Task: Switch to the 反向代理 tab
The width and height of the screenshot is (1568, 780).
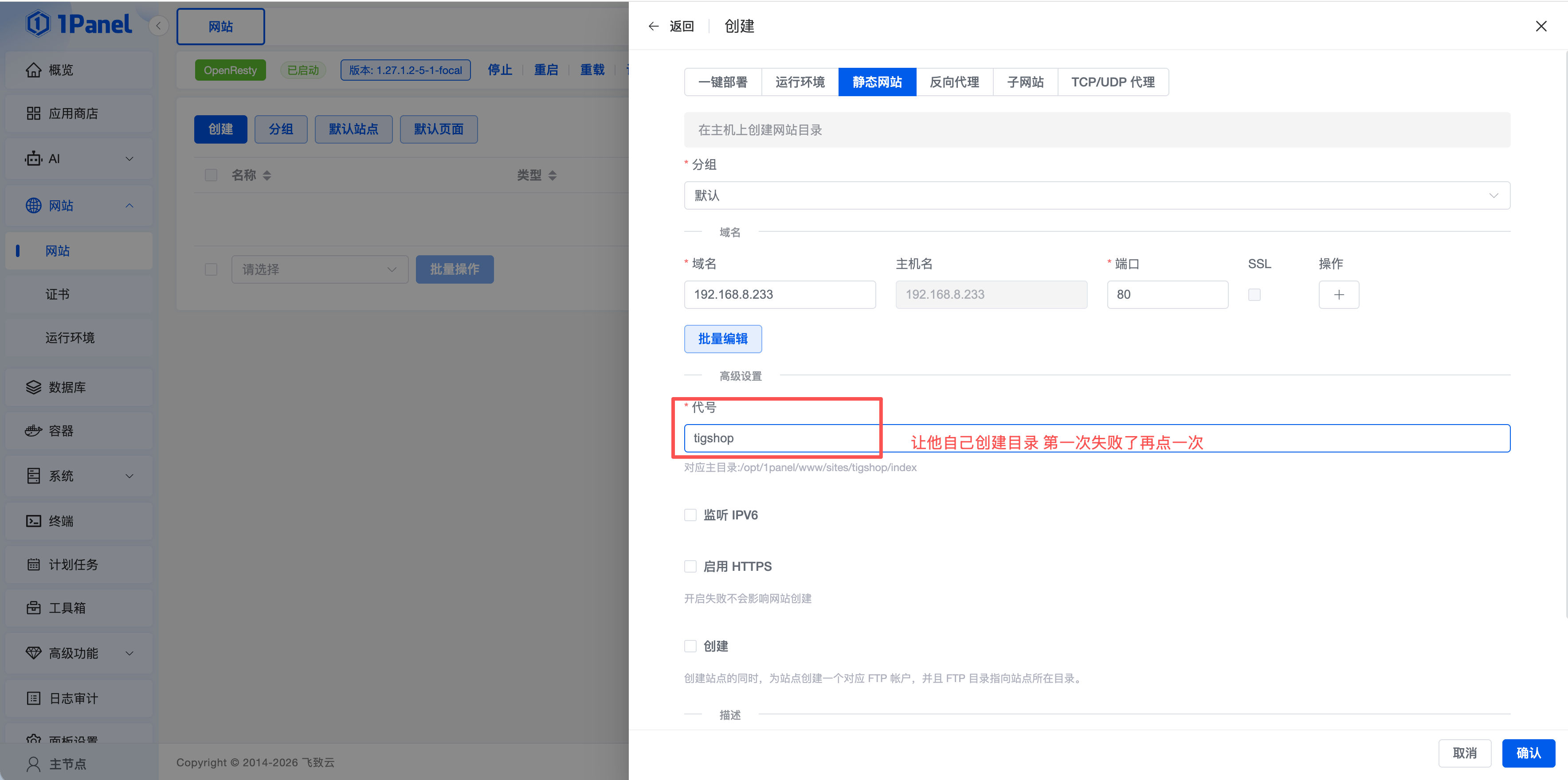Action: (954, 82)
